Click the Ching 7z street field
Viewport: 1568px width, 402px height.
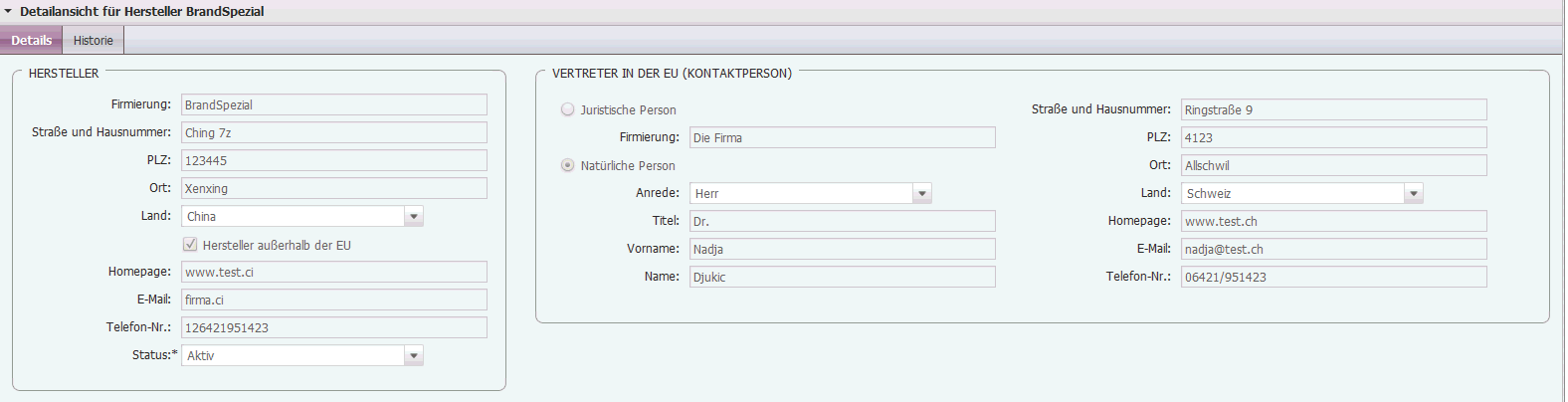point(333,132)
